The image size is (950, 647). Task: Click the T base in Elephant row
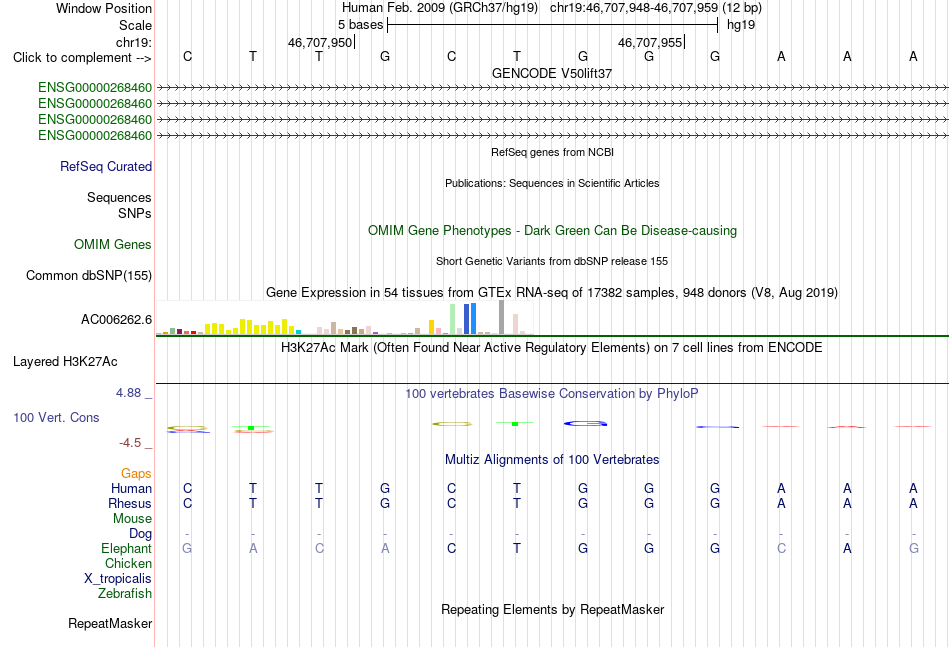pos(517,548)
